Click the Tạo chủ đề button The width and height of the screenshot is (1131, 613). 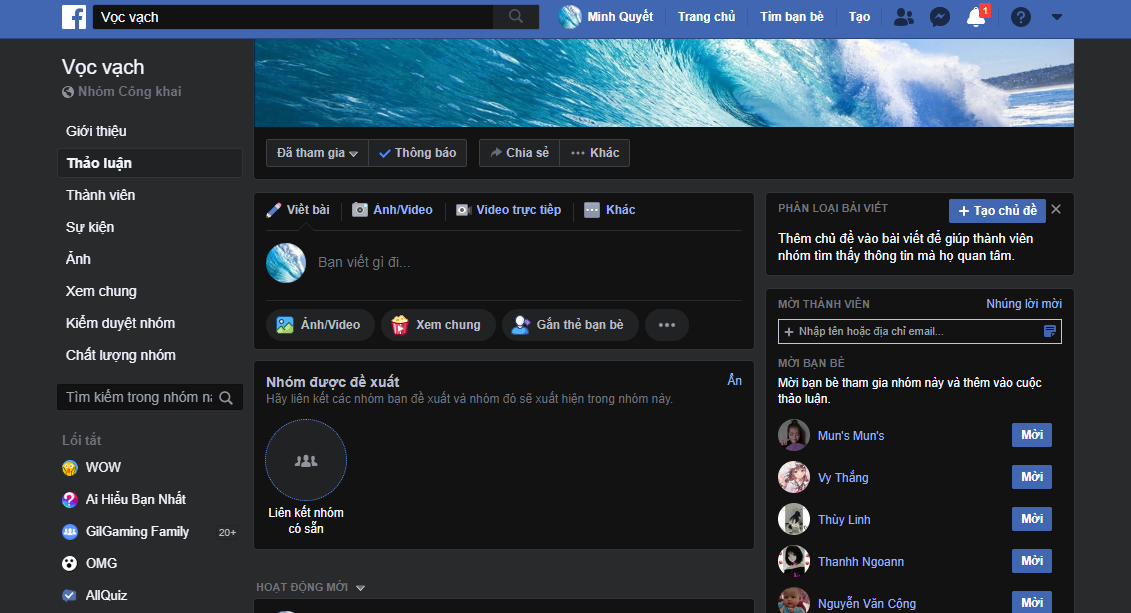pyautogui.click(x=997, y=211)
